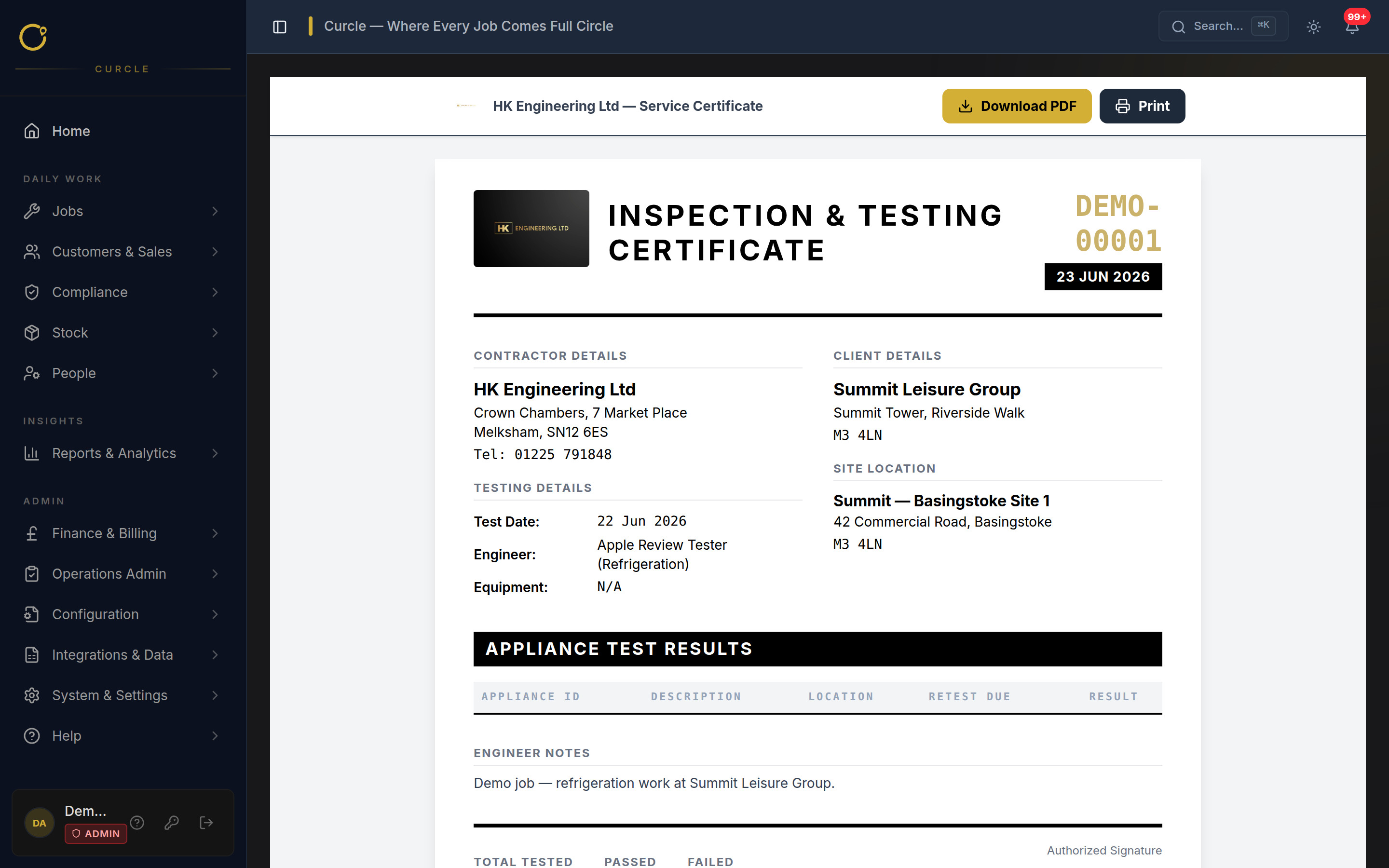Expand Reports & Analytics chevron
Viewport: 1389px width, 868px height.
pos(215,453)
